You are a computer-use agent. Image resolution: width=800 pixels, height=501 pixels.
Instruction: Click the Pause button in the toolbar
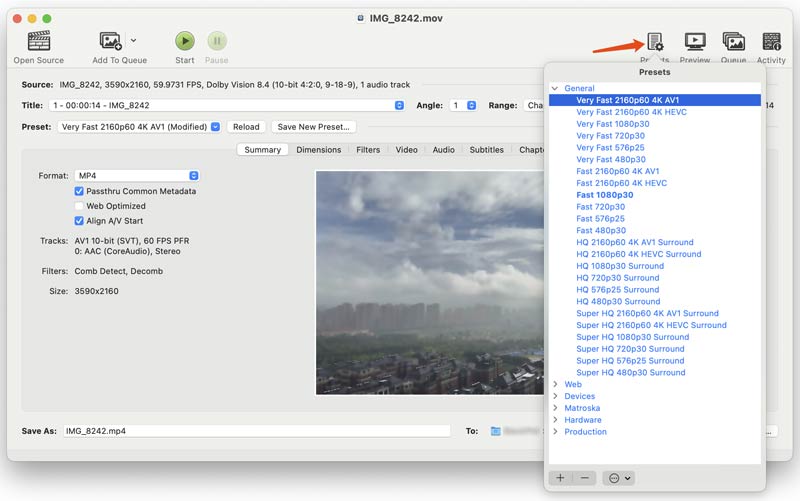[x=217, y=41]
